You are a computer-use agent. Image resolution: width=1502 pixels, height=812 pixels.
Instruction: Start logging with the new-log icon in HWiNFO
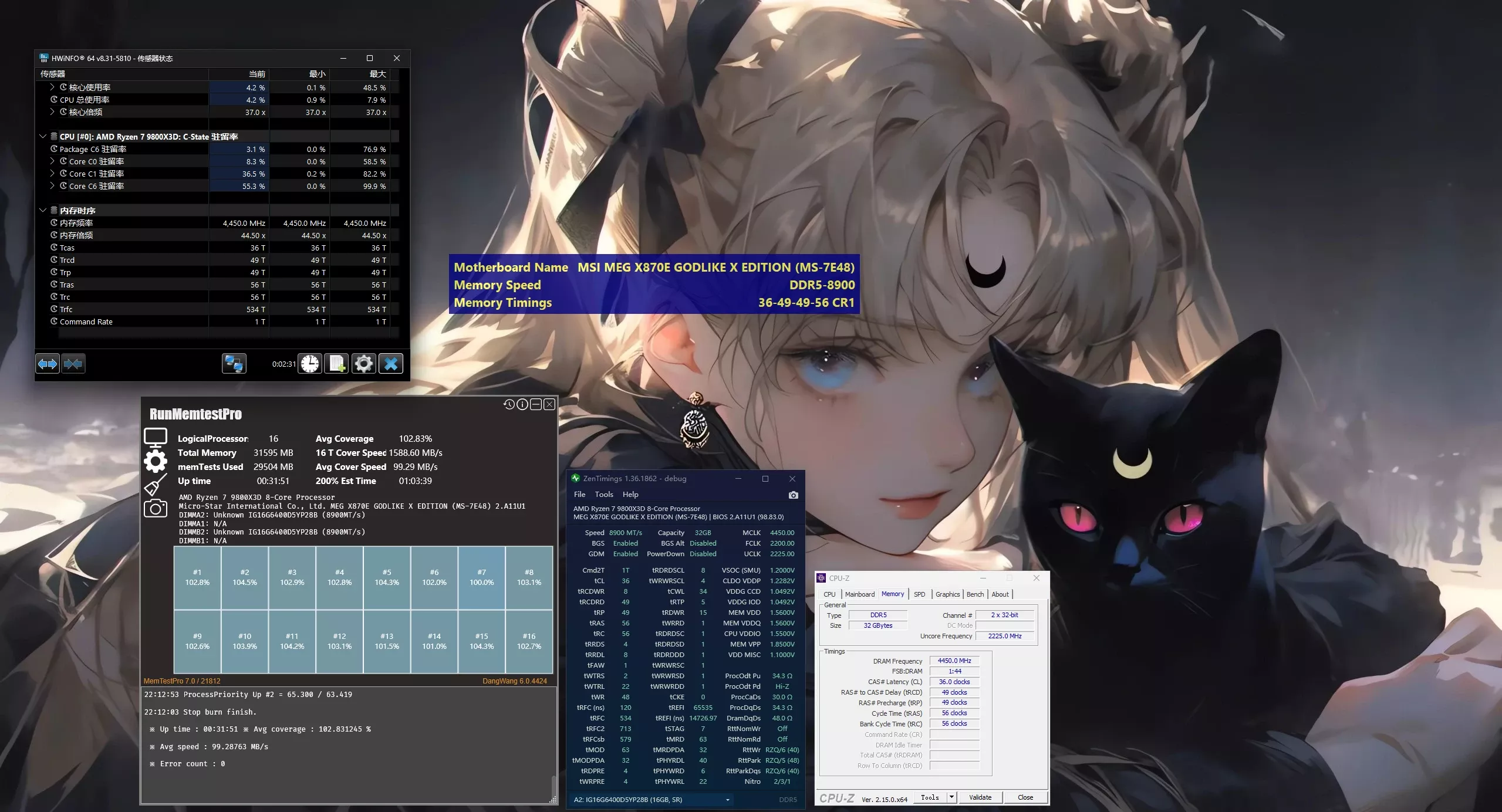tap(337, 363)
